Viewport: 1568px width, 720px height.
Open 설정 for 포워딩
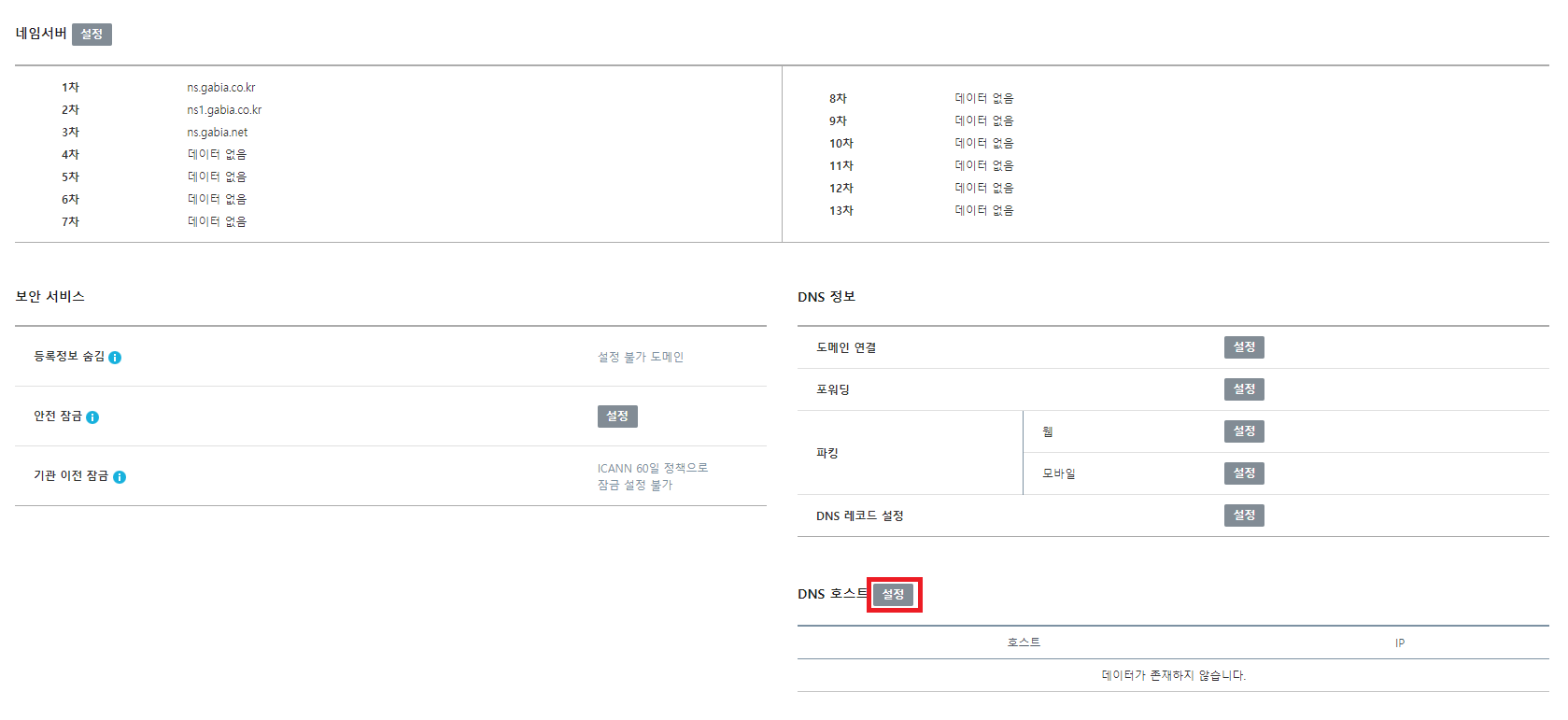coord(1244,389)
